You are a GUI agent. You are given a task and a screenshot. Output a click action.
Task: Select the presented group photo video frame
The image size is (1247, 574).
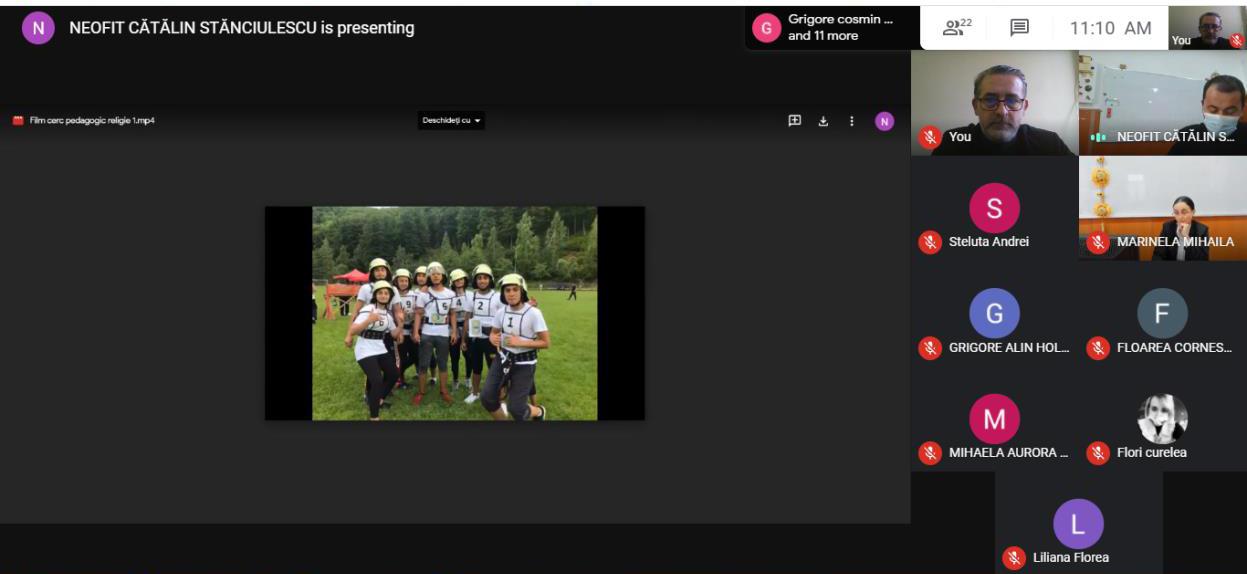coord(454,313)
